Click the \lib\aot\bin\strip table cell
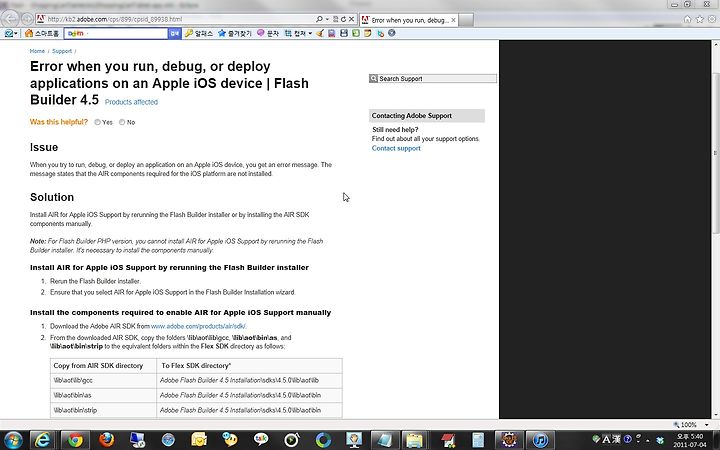 103,410
